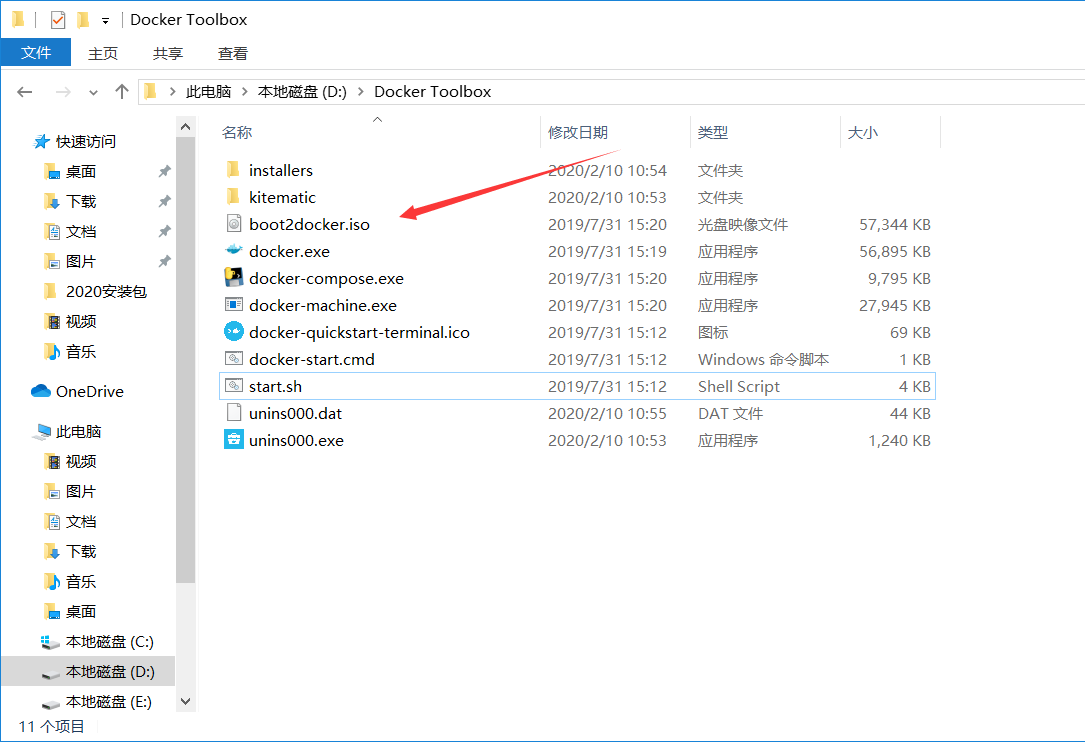Click the Local Disk (E:) drive icon
Screen dimensions: 1085x742
(51, 703)
